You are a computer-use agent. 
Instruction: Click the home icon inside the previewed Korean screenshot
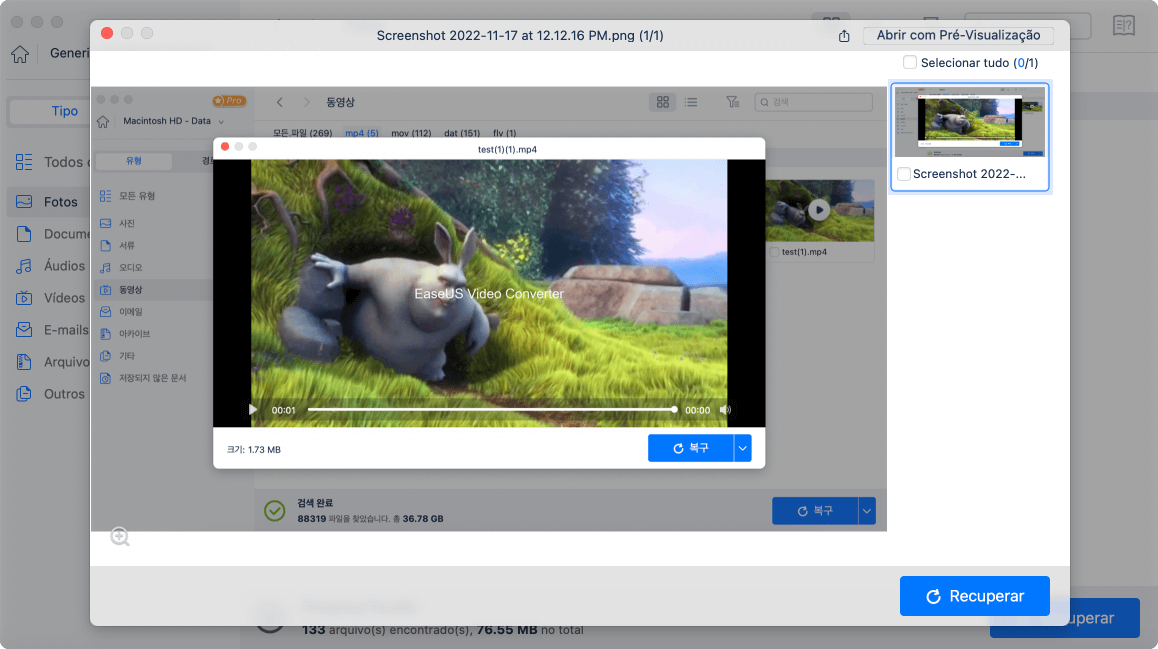[x=103, y=122]
